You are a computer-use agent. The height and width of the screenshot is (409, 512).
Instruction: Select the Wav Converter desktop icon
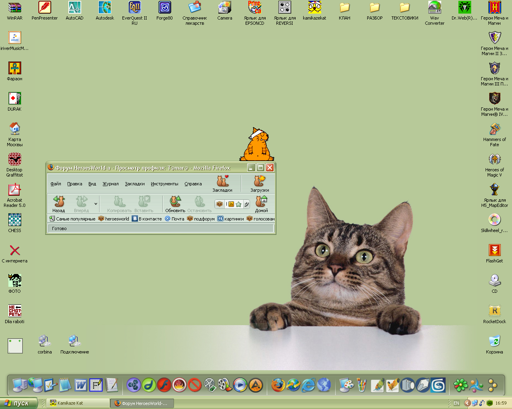point(434,13)
